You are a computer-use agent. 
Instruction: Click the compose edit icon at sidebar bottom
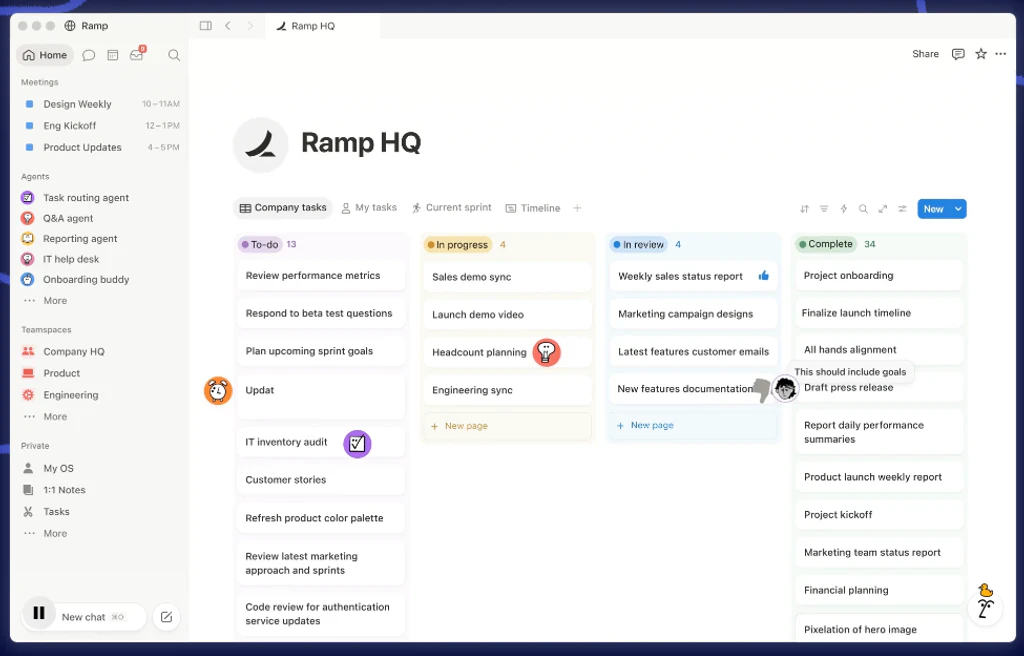(x=167, y=617)
